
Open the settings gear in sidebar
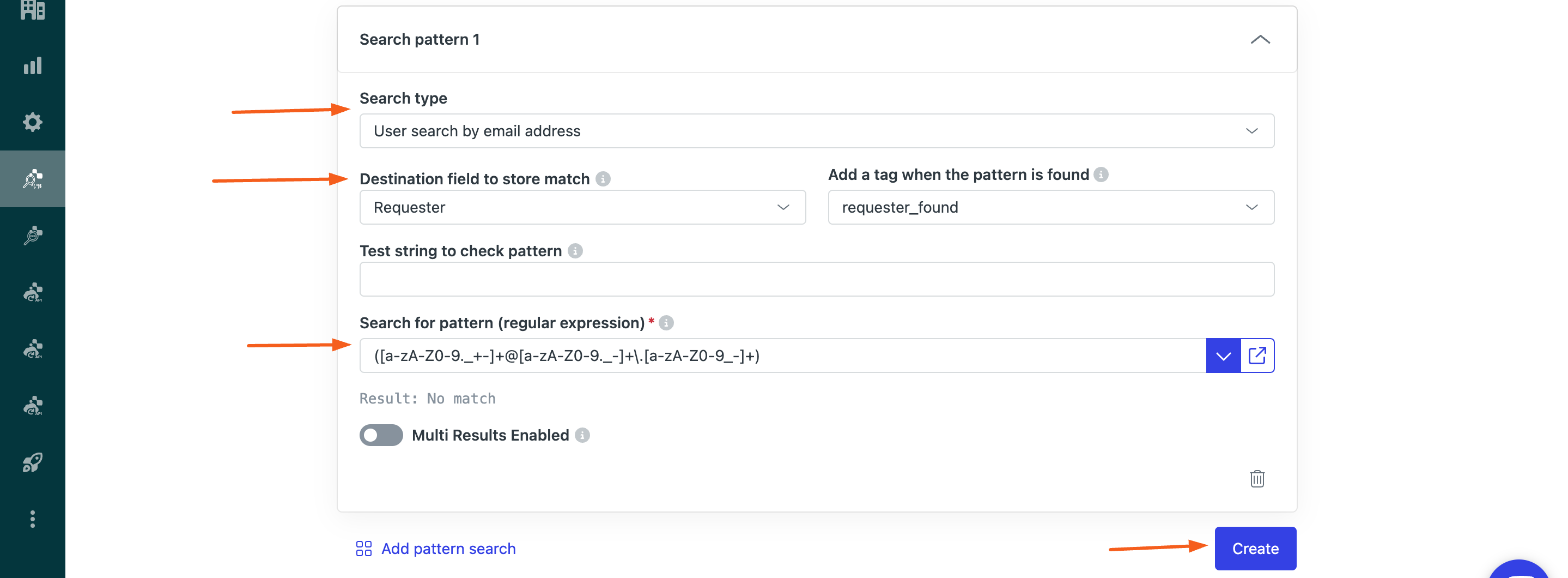coord(32,122)
